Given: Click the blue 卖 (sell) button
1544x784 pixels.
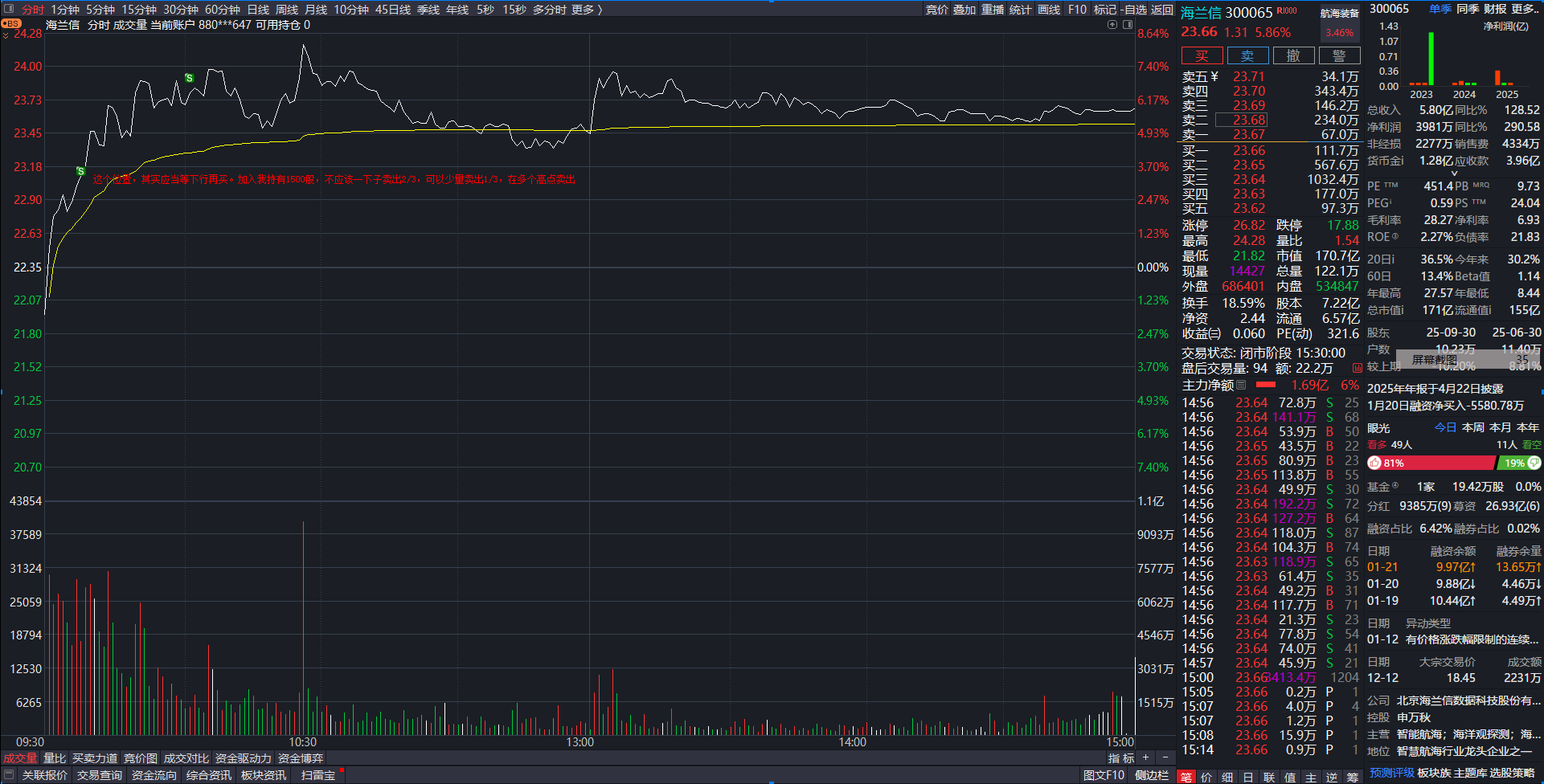Looking at the screenshot, I should [1247, 55].
